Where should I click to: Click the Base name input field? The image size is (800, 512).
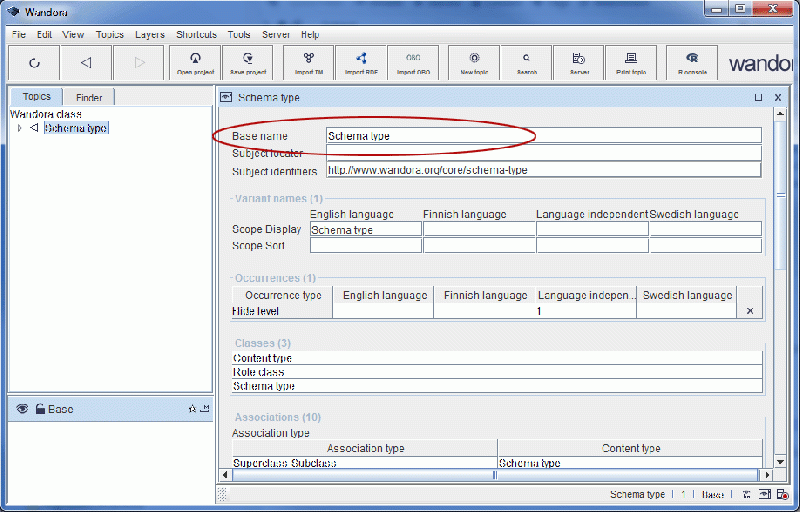[543, 135]
